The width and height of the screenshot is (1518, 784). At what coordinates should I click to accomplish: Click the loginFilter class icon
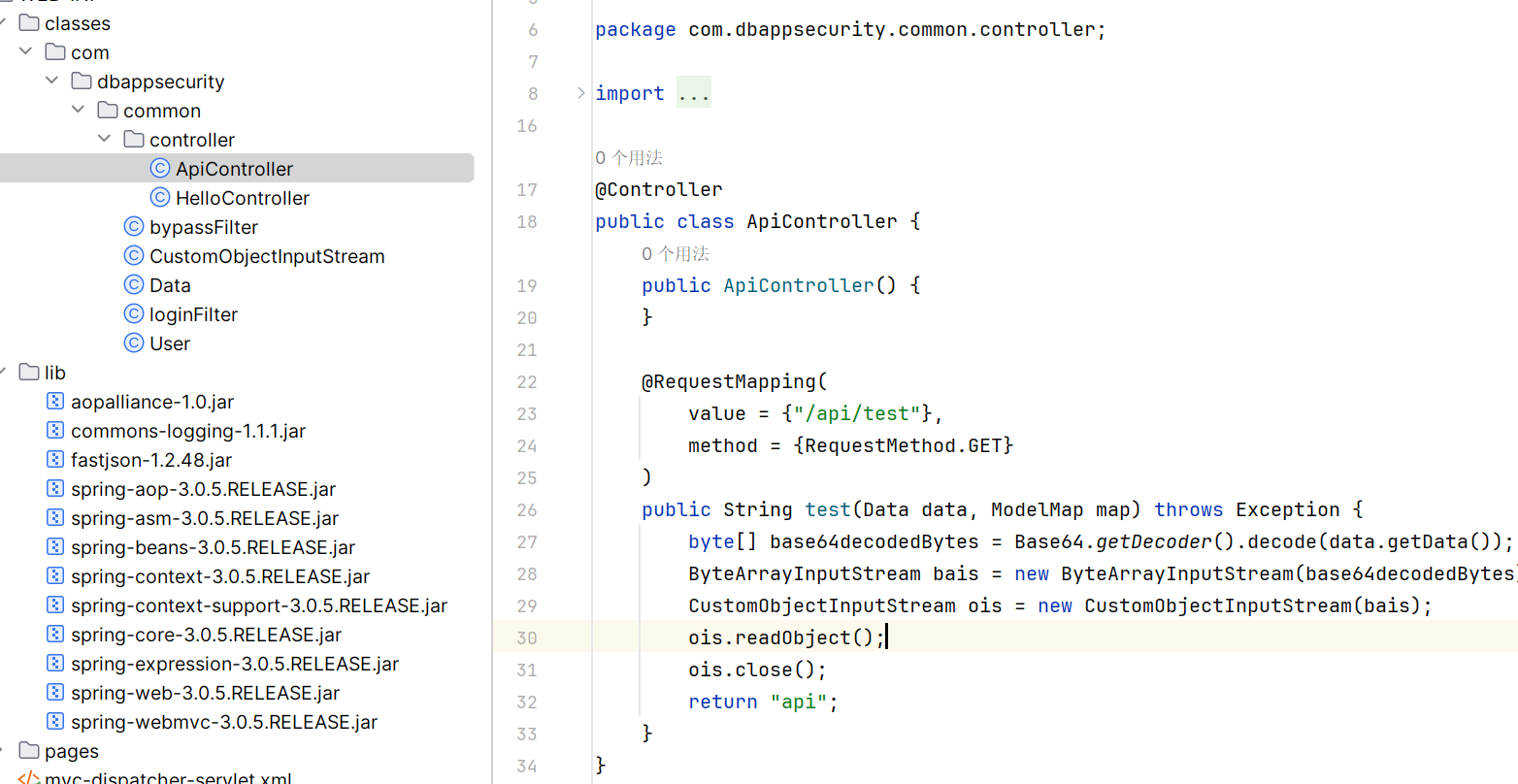tap(134, 314)
